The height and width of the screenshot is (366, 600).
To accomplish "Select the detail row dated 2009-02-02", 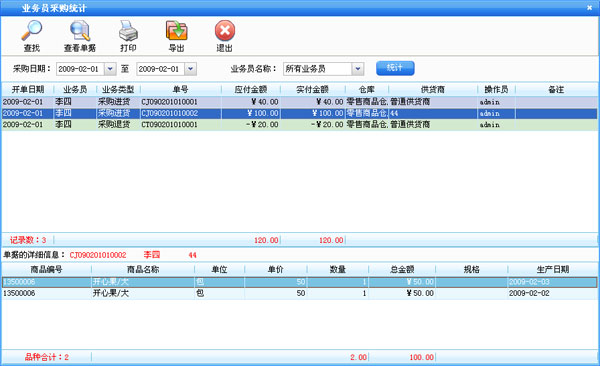I will [x=300, y=293].
